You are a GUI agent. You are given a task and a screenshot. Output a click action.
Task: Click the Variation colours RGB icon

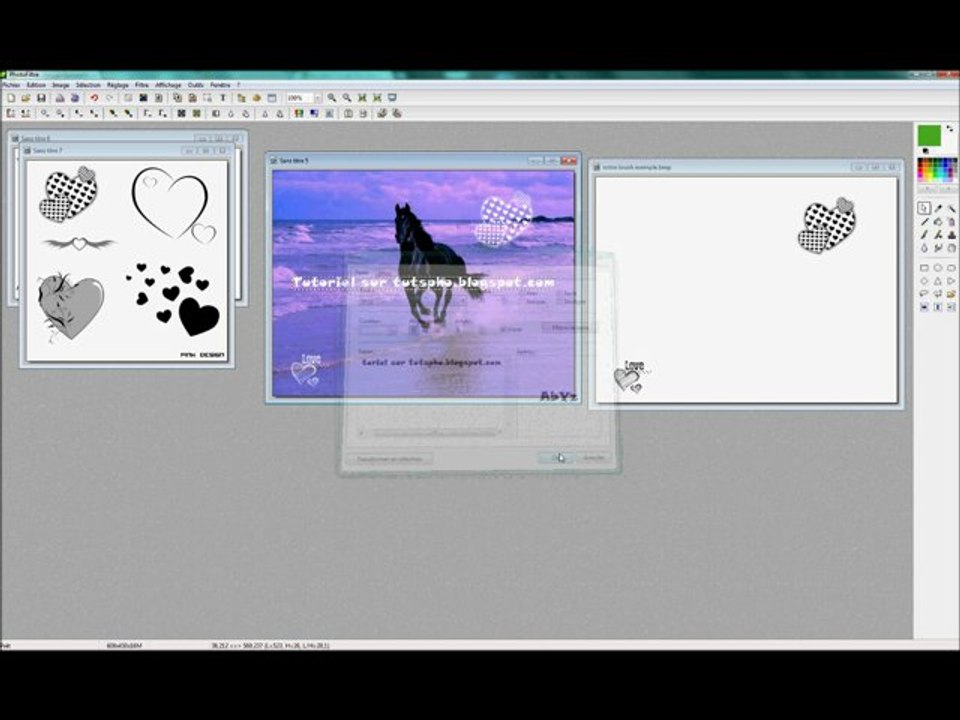point(299,113)
